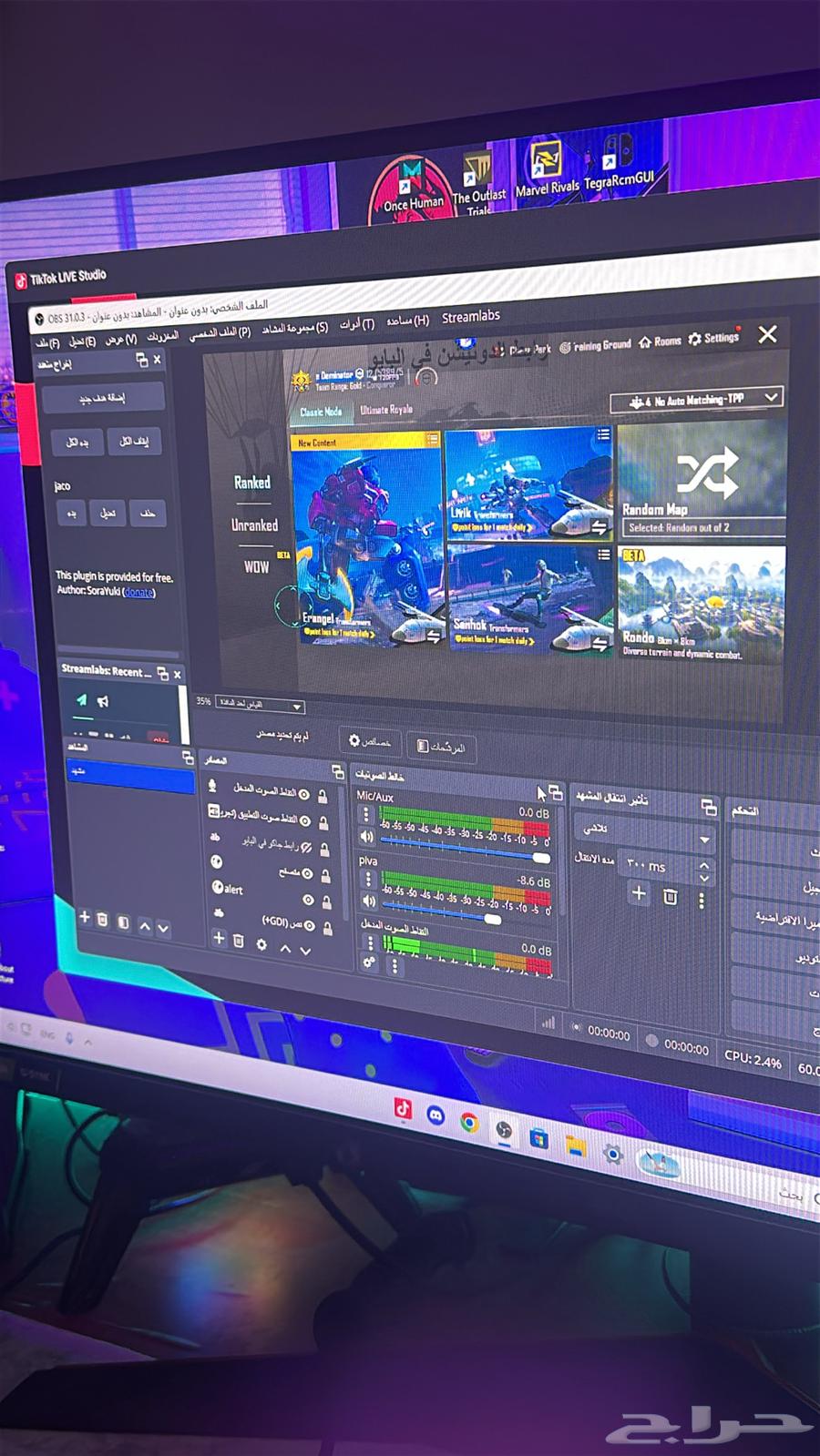Click the add source plus icon
Image resolution: width=820 pixels, height=1456 pixels.
[x=219, y=938]
